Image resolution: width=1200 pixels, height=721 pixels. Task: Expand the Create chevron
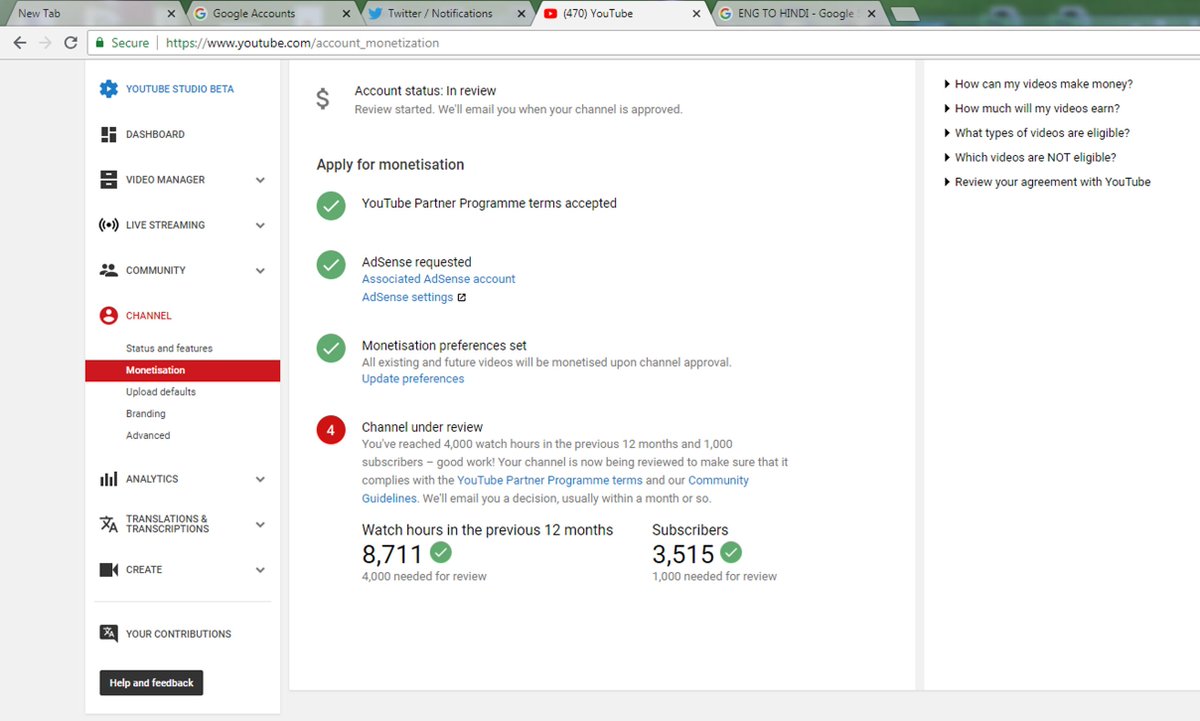(260, 570)
